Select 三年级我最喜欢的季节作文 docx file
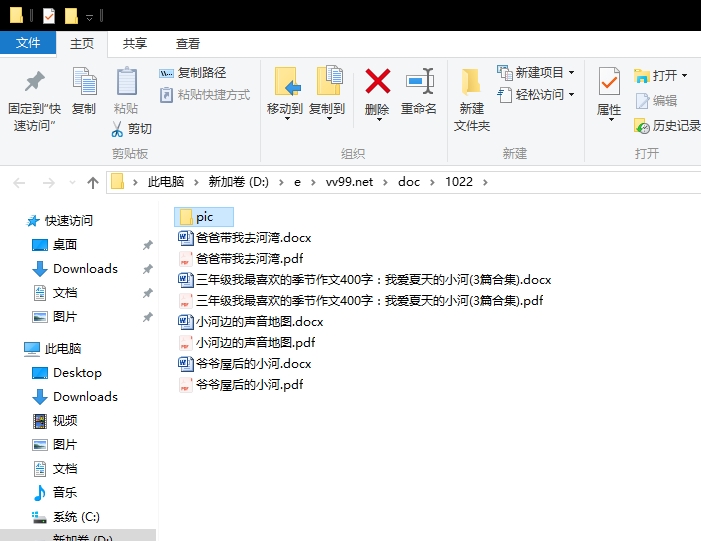The height and width of the screenshot is (541, 701). click(365, 280)
